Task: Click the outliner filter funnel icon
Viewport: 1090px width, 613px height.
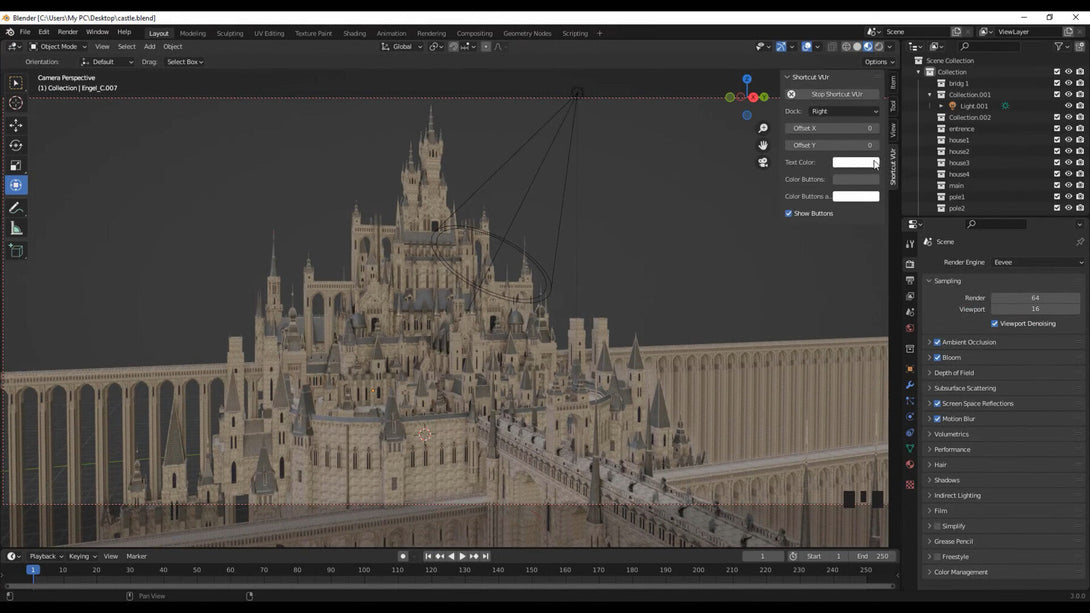Action: (x=1059, y=47)
